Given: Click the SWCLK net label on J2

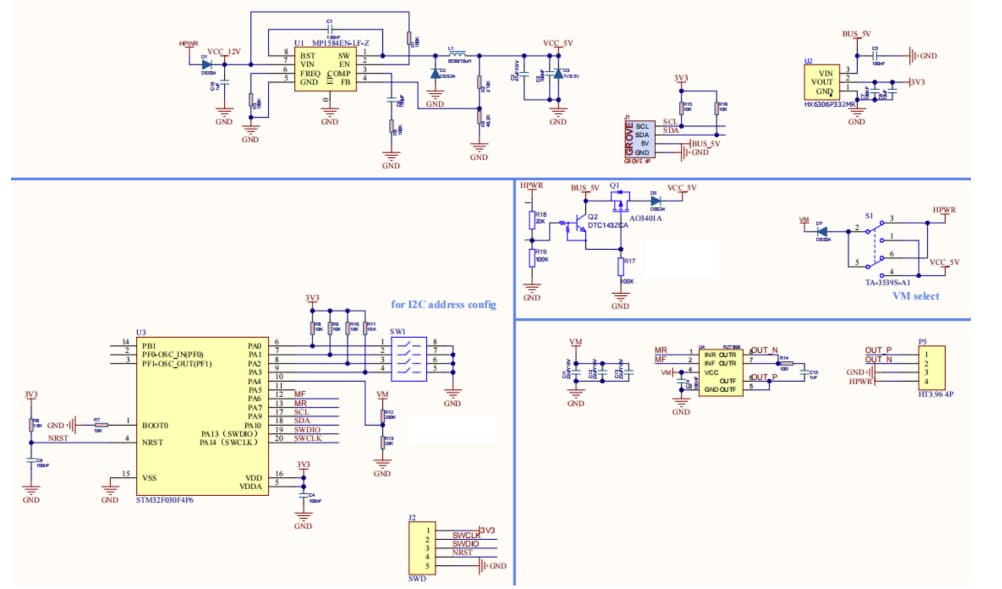Looking at the screenshot, I should click(x=466, y=535).
